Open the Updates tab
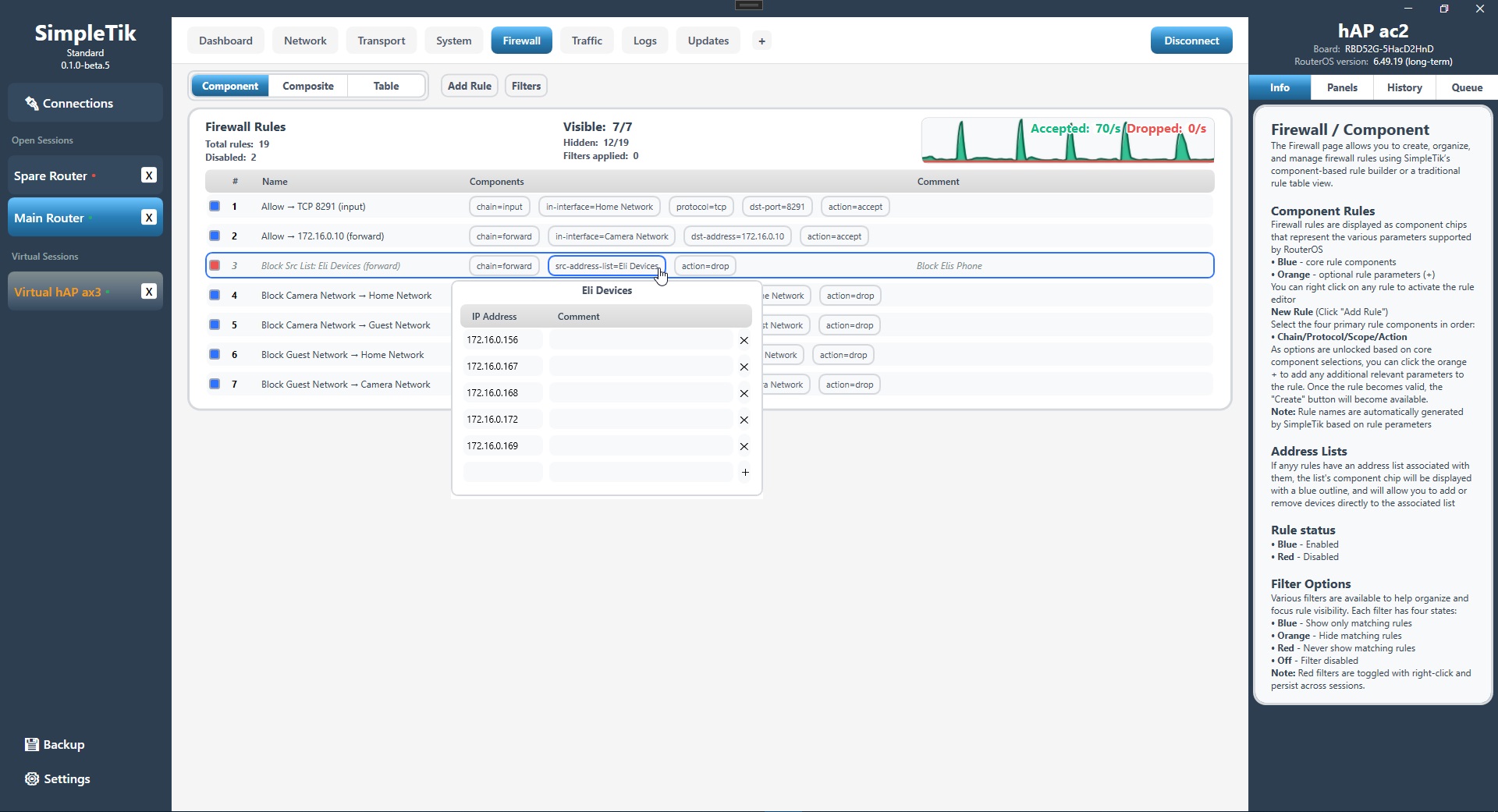This screenshot has height=812, width=1498. click(x=708, y=41)
